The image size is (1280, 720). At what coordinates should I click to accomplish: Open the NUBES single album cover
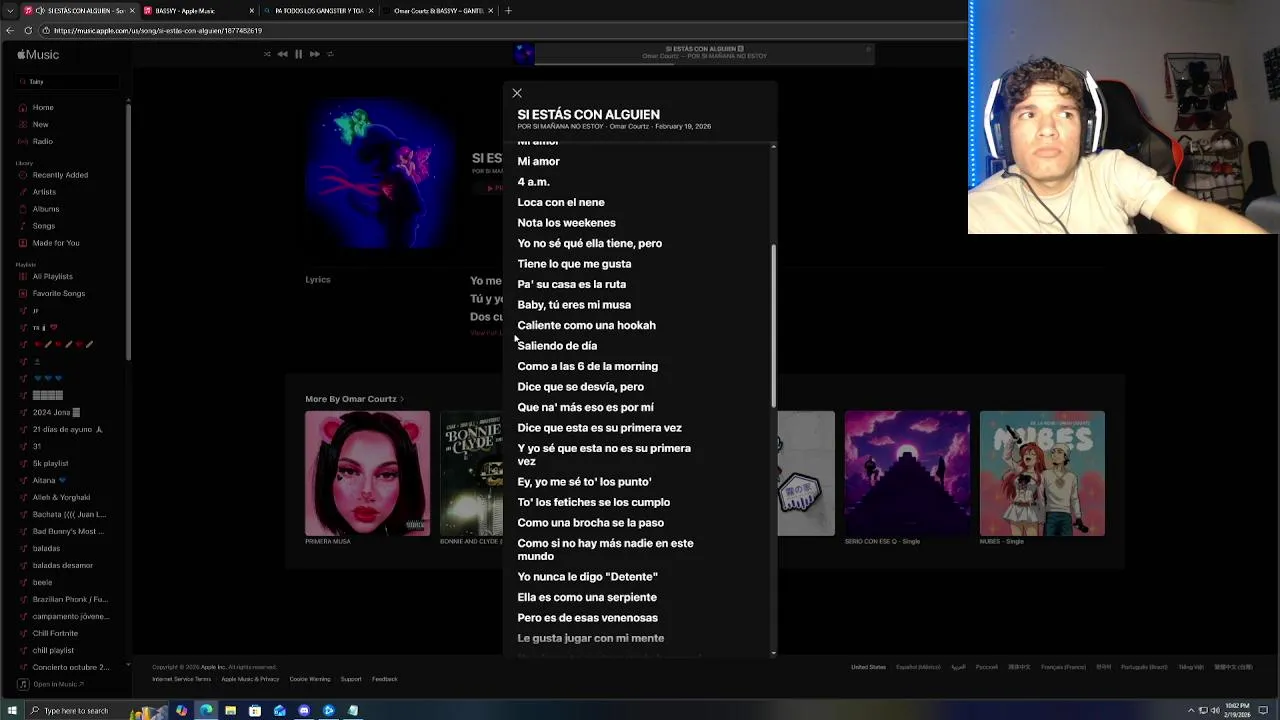point(1042,473)
